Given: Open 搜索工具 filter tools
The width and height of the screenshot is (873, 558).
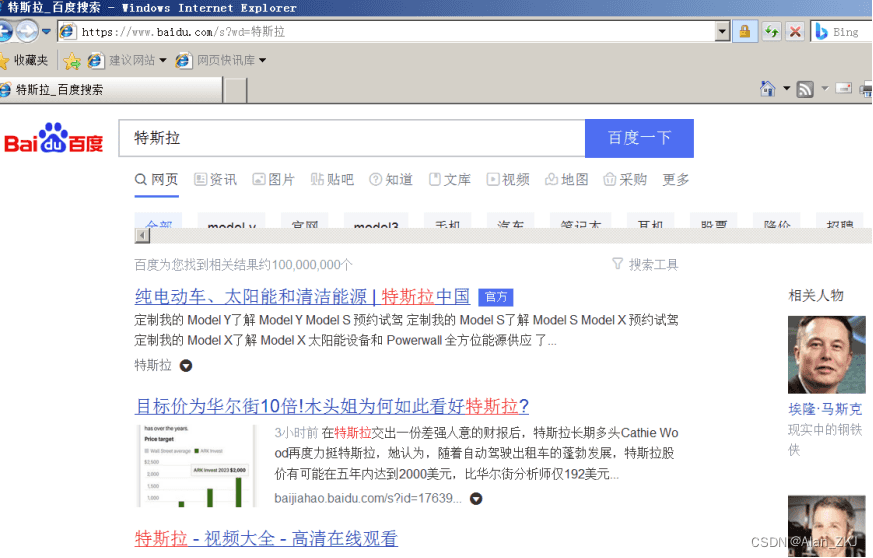Looking at the screenshot, I should [x=645, y=265].
